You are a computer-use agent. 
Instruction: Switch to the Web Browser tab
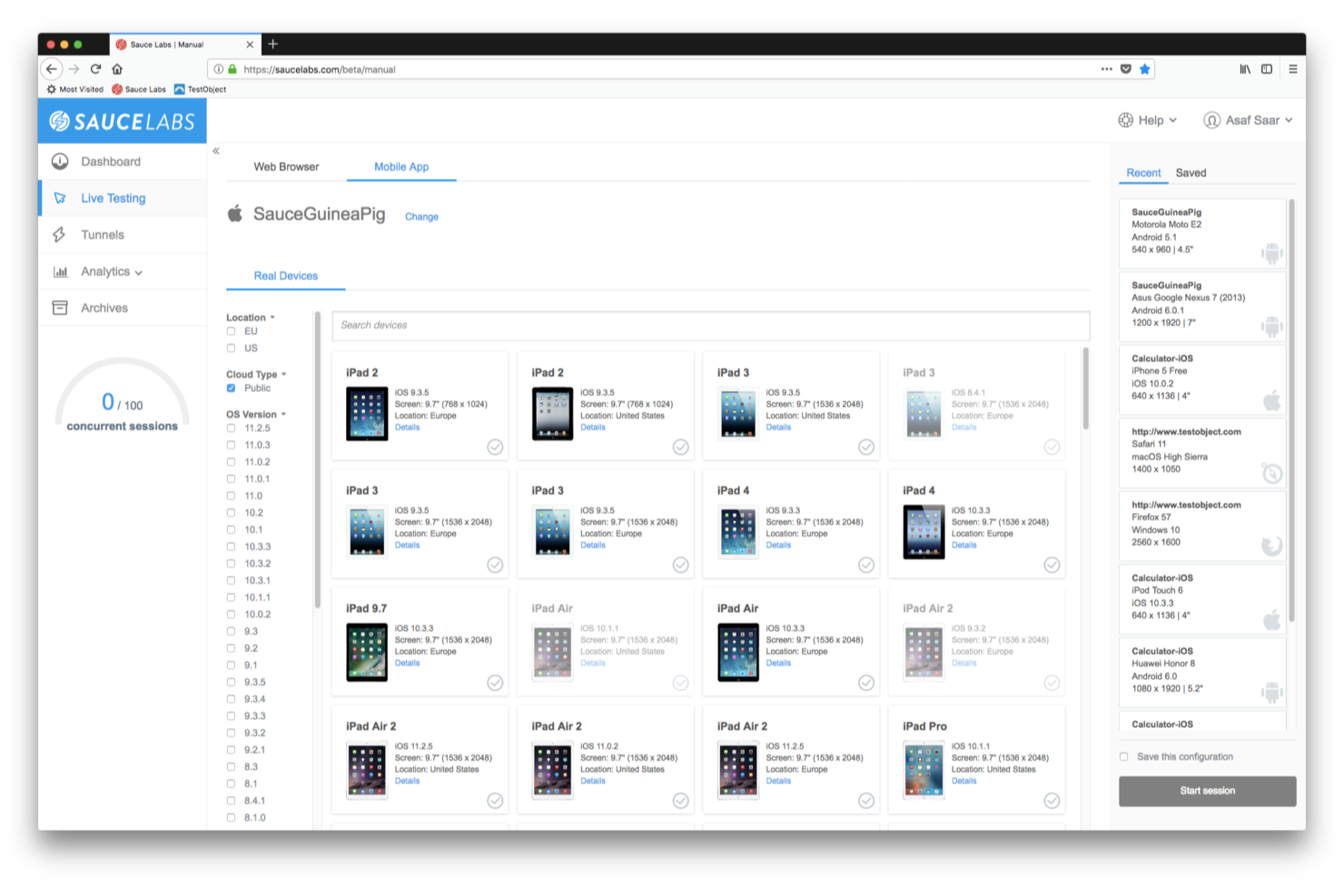(x=286, y=167)
